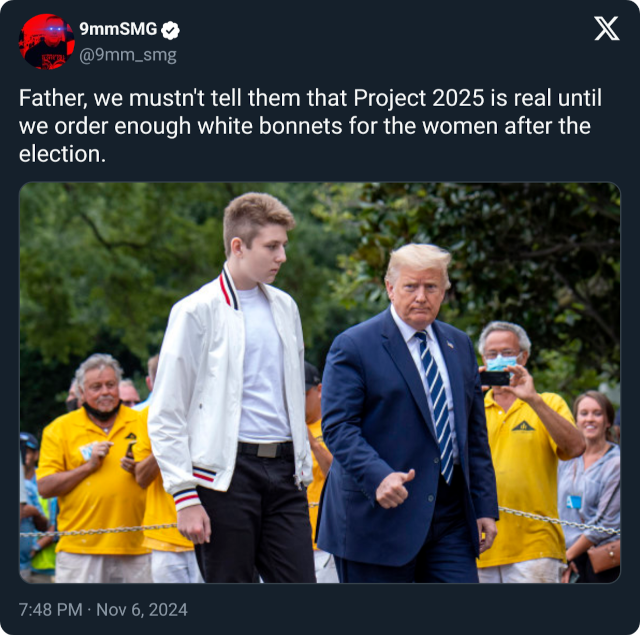Open the 7:48 PM timestamp link
The width and height of the screenshot is (640, 635).
51,610
